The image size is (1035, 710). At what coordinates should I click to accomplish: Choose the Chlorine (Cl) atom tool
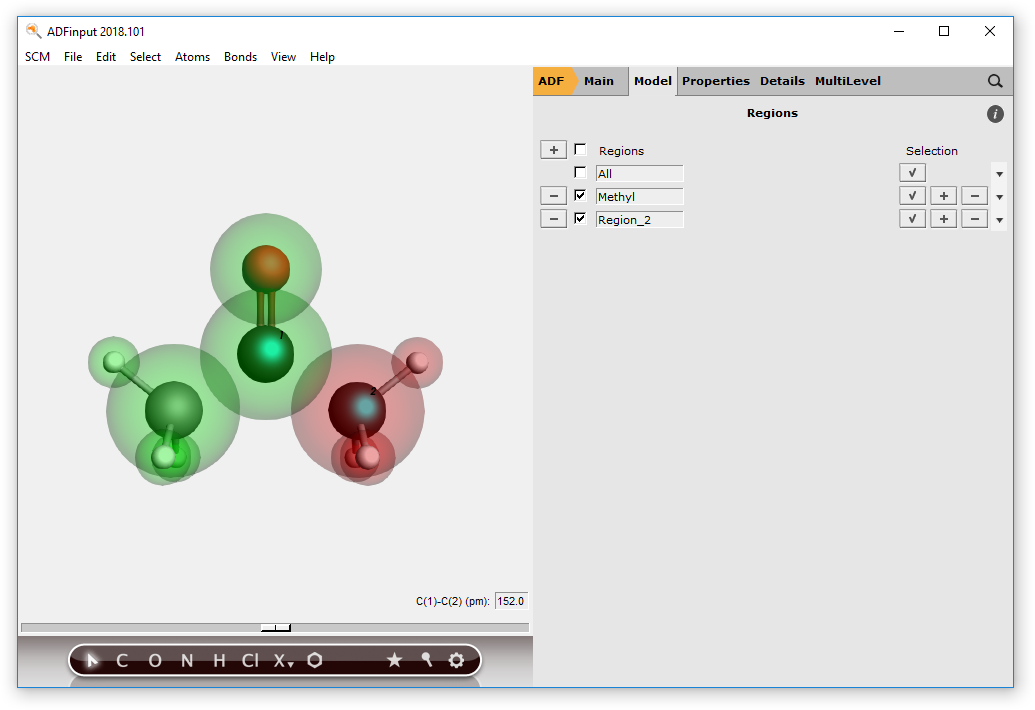[250, 661]
